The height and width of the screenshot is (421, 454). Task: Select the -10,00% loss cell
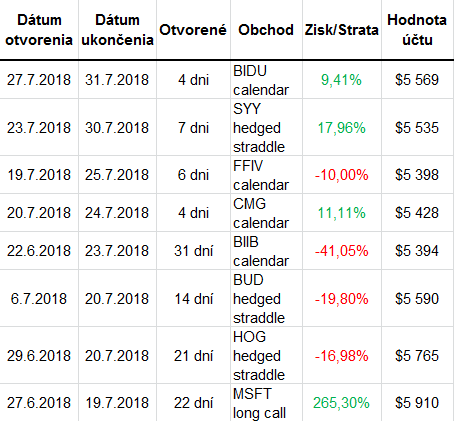pos(342,175)
